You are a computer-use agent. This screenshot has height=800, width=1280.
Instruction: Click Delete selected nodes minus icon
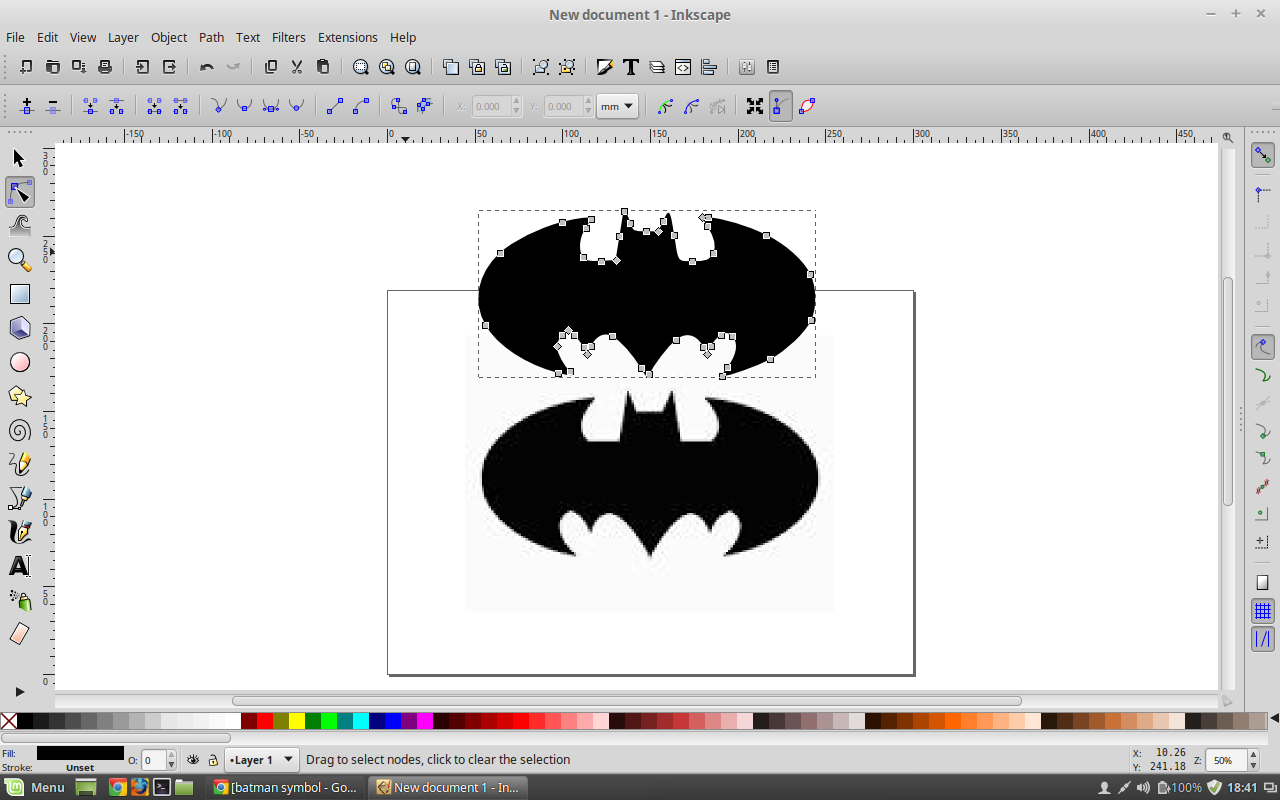(x=53, y=105)
